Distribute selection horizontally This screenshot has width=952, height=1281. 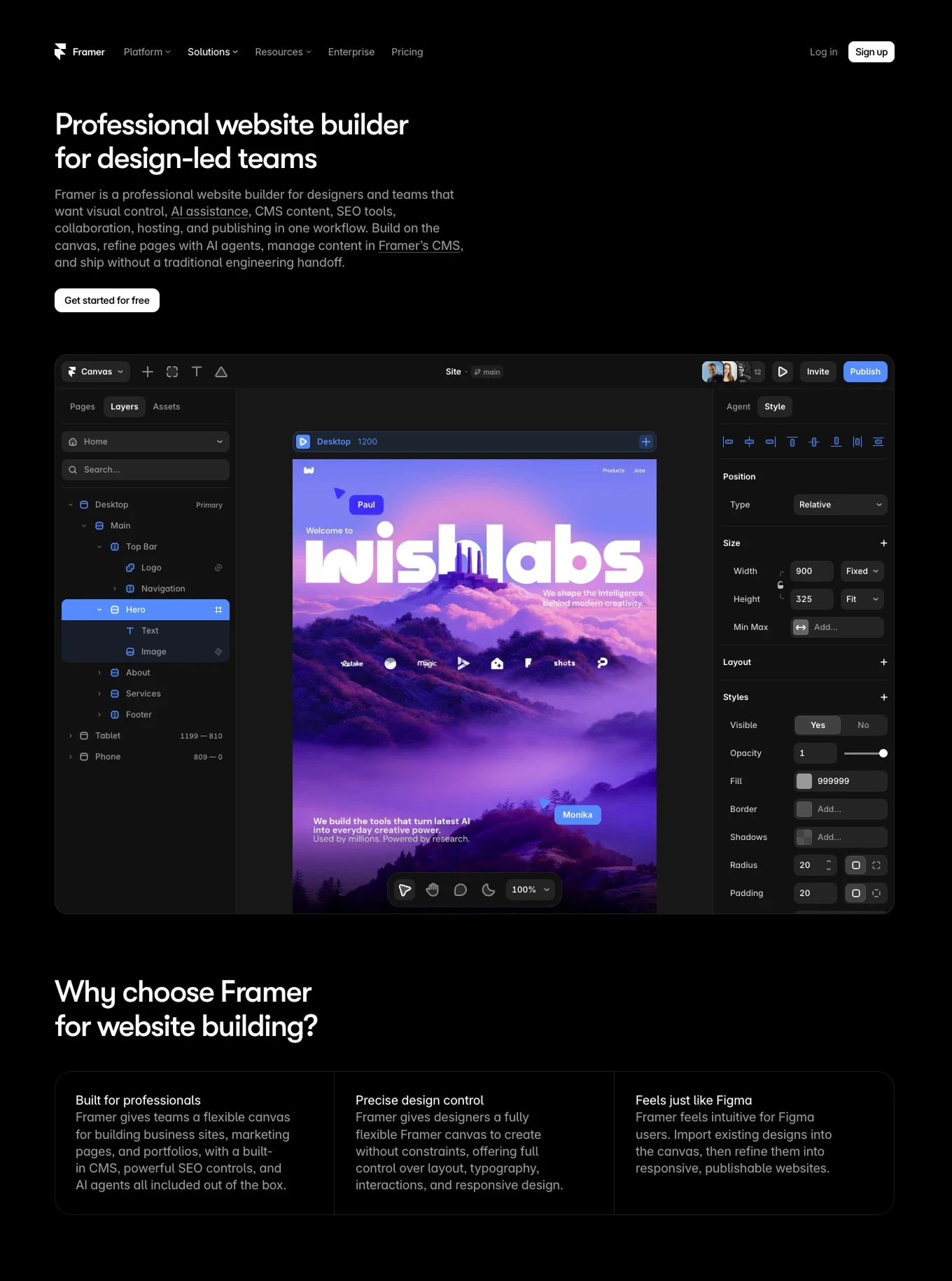857,442
